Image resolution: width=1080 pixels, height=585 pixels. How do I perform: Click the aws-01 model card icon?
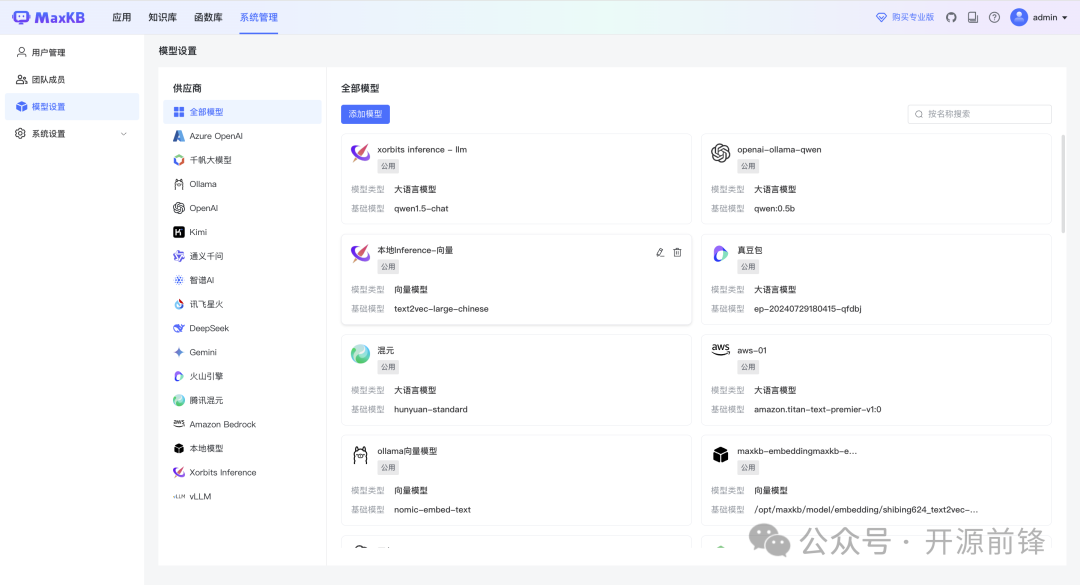pos(720,350)
